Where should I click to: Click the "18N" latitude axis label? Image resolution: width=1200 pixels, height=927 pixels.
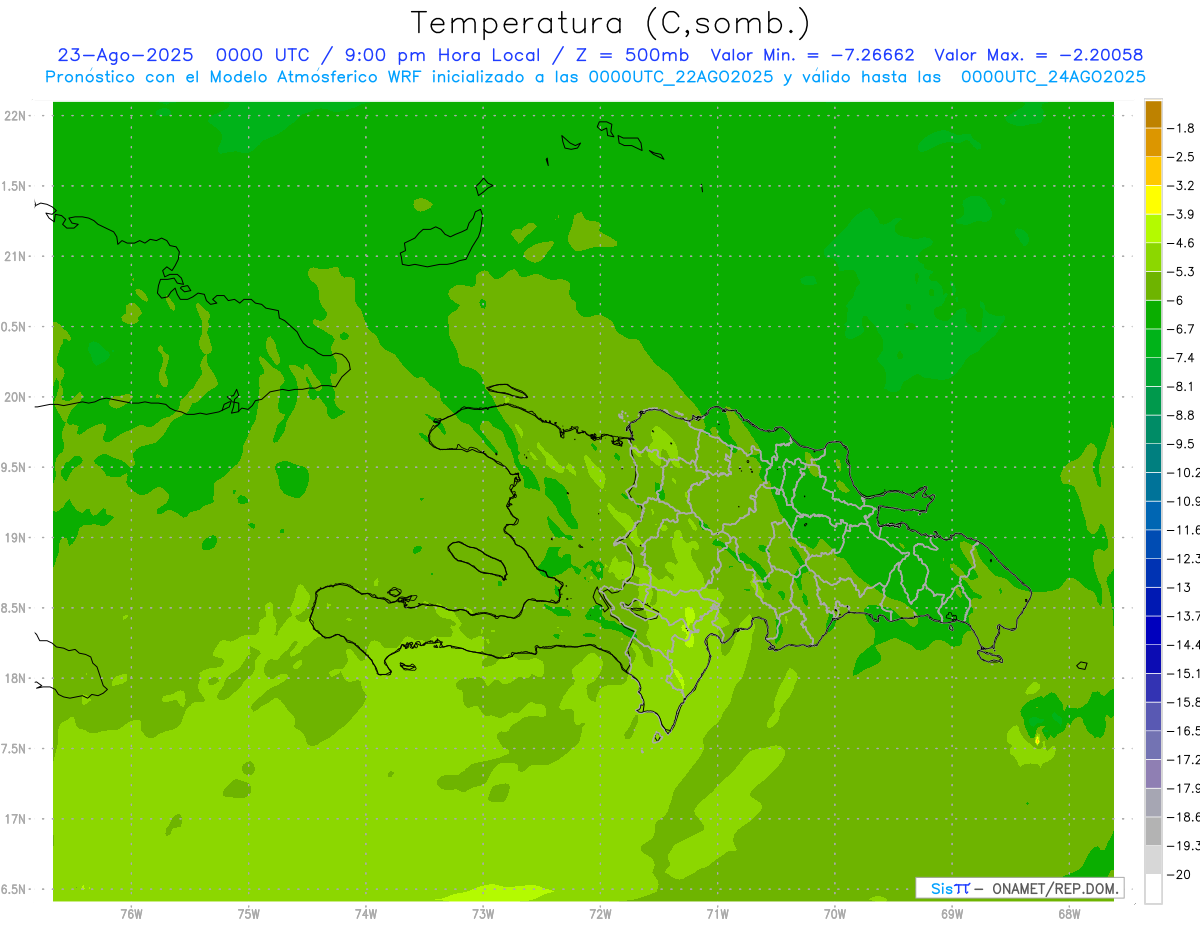15,678
